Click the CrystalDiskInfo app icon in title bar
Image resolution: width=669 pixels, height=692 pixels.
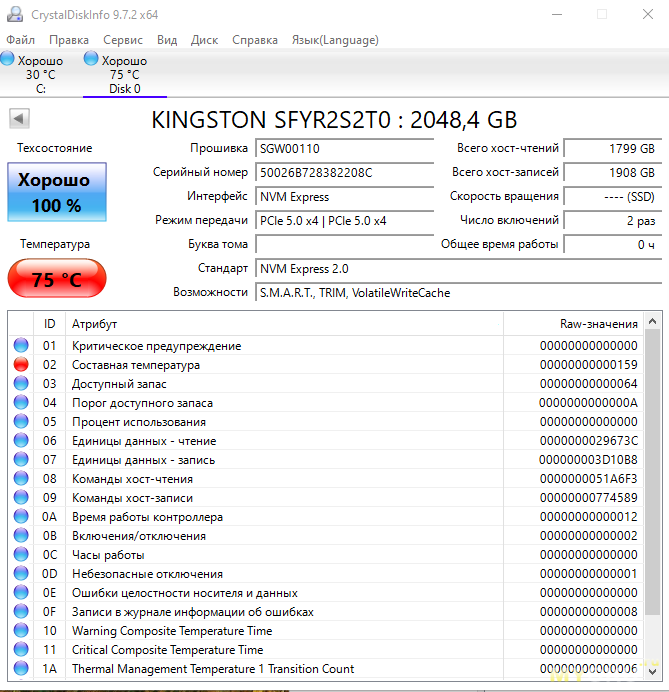click(14, 15)
